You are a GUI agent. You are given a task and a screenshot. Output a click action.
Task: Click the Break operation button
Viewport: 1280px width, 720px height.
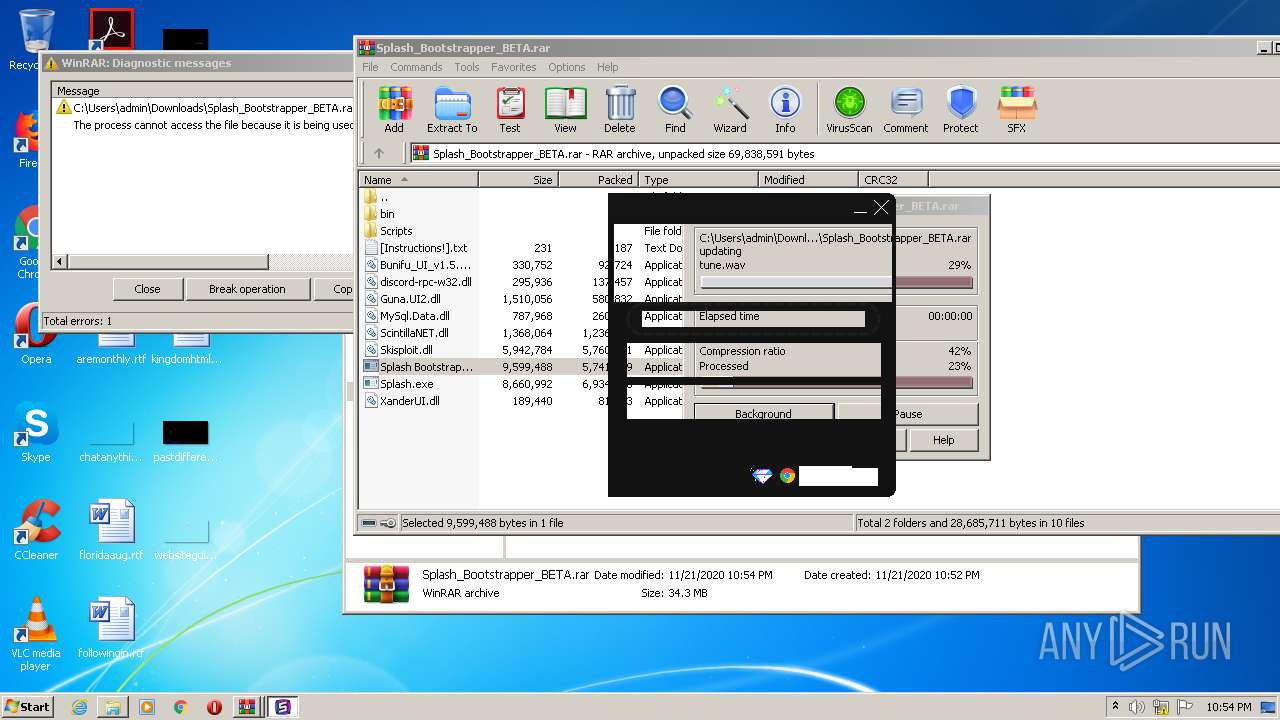point(247,289)
